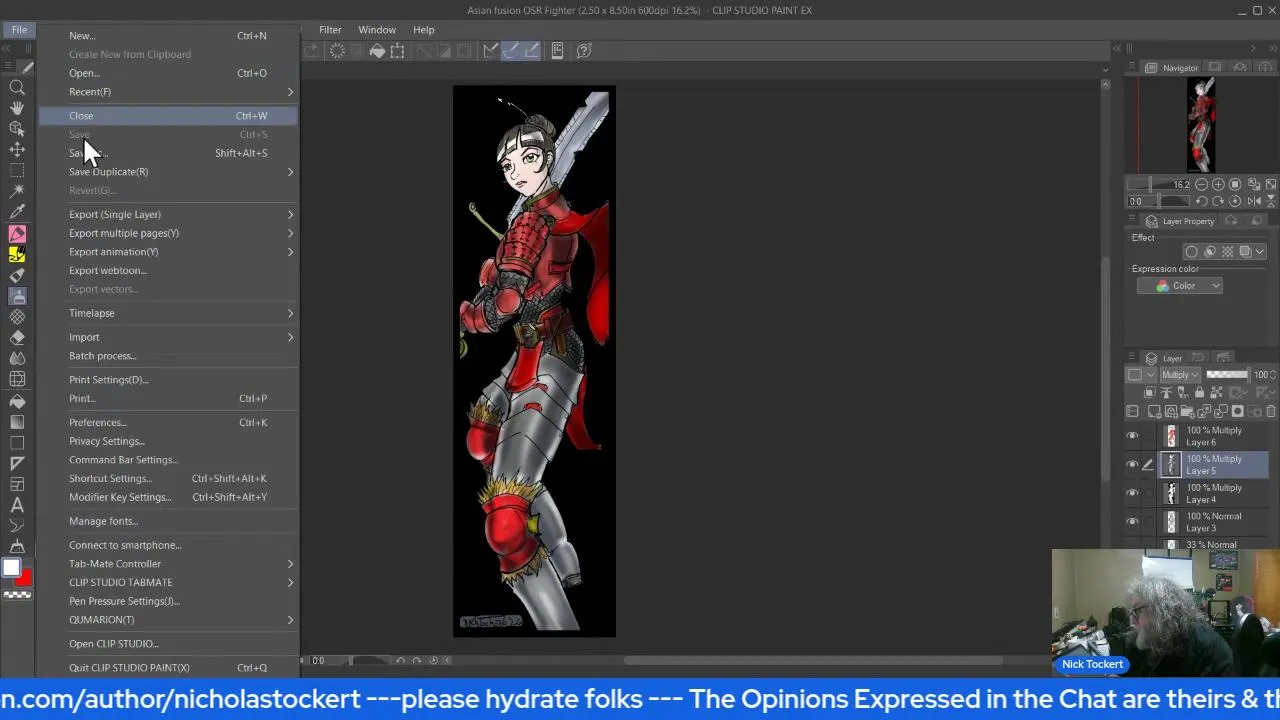Screen dimensions: 1280x720
Task: Open the Effect options arrow dropdown
Action: pos(1260,252)
